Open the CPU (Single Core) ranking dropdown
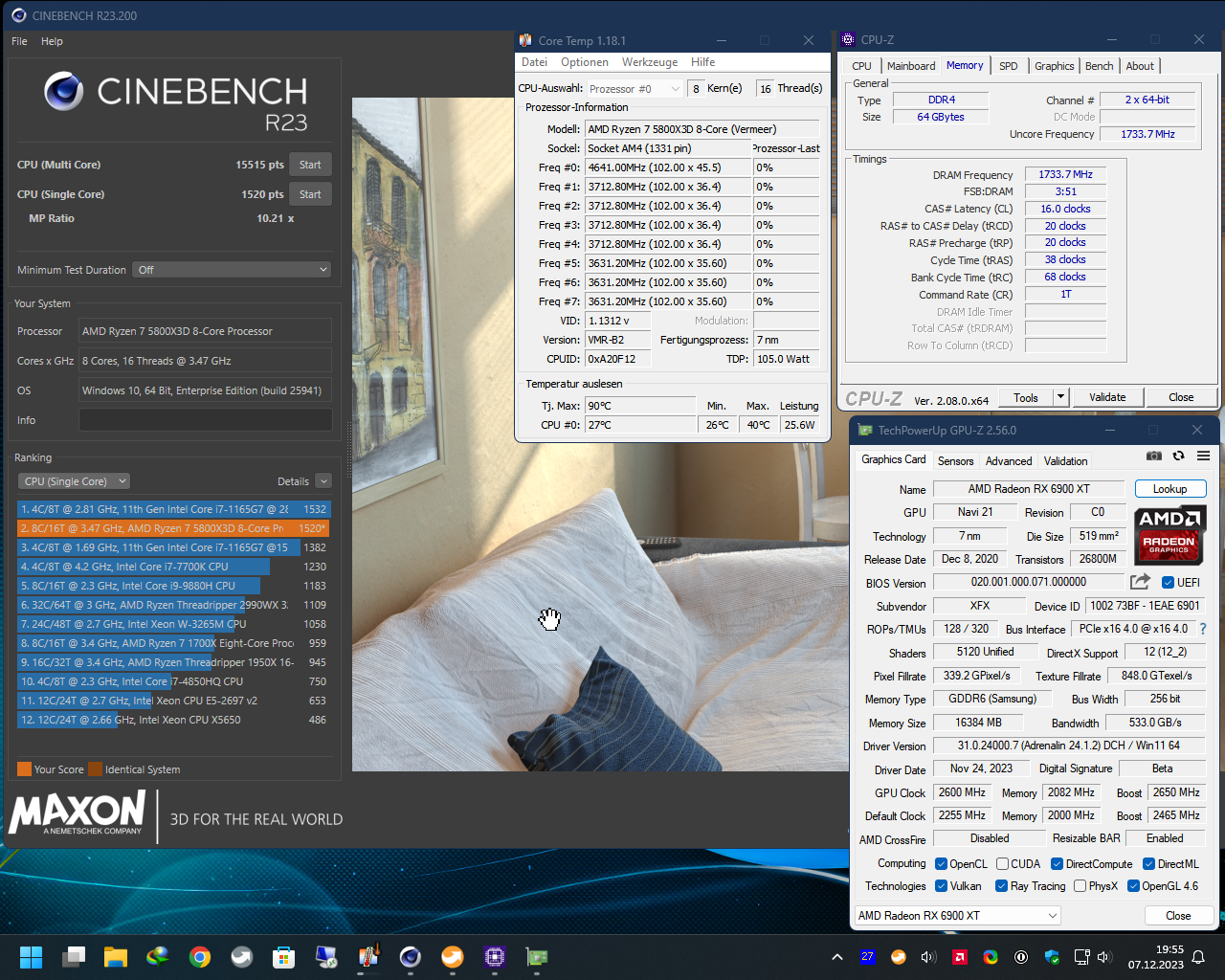 coord(74,481)
